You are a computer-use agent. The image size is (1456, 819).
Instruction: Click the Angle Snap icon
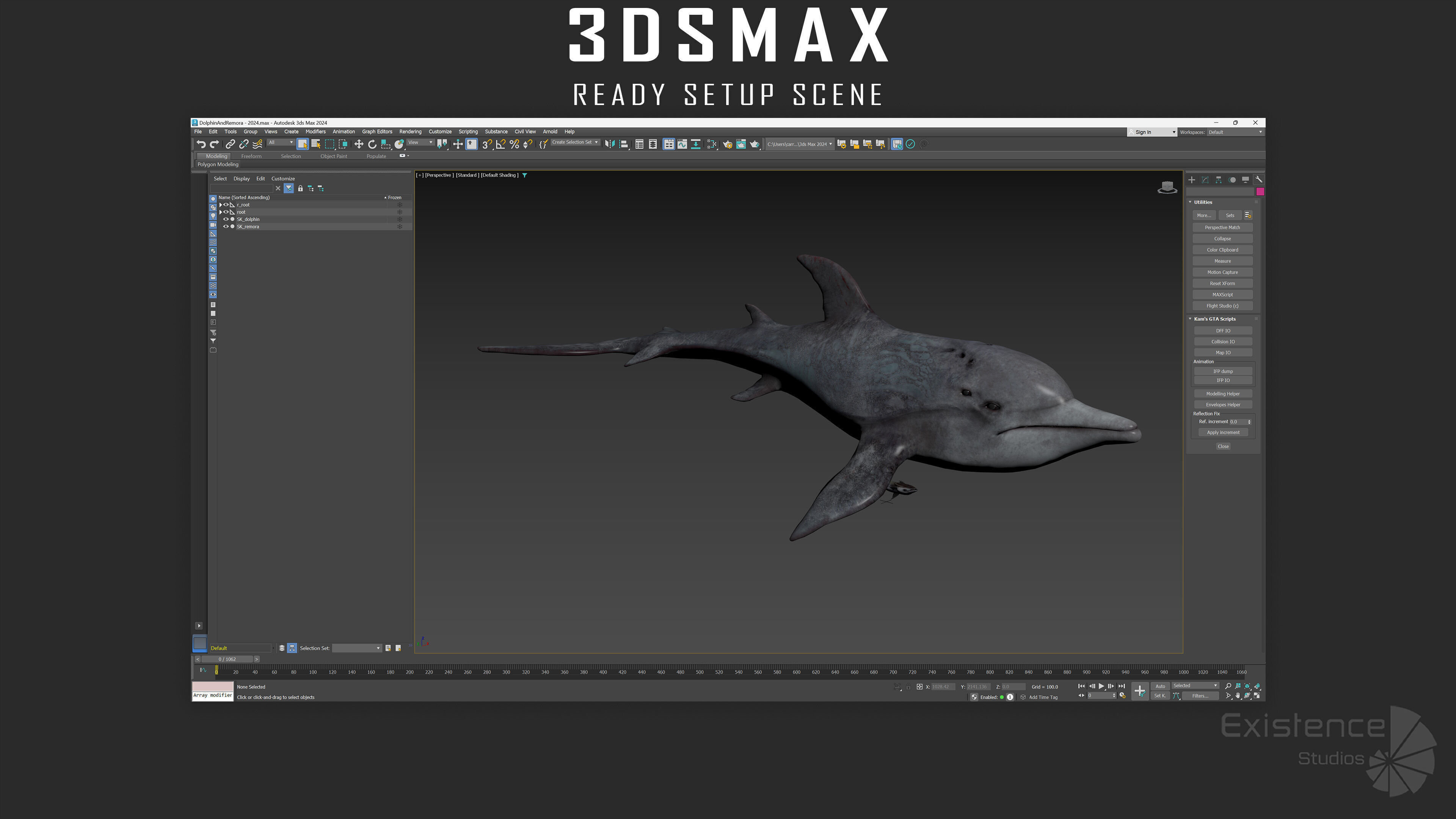[500, 144]
